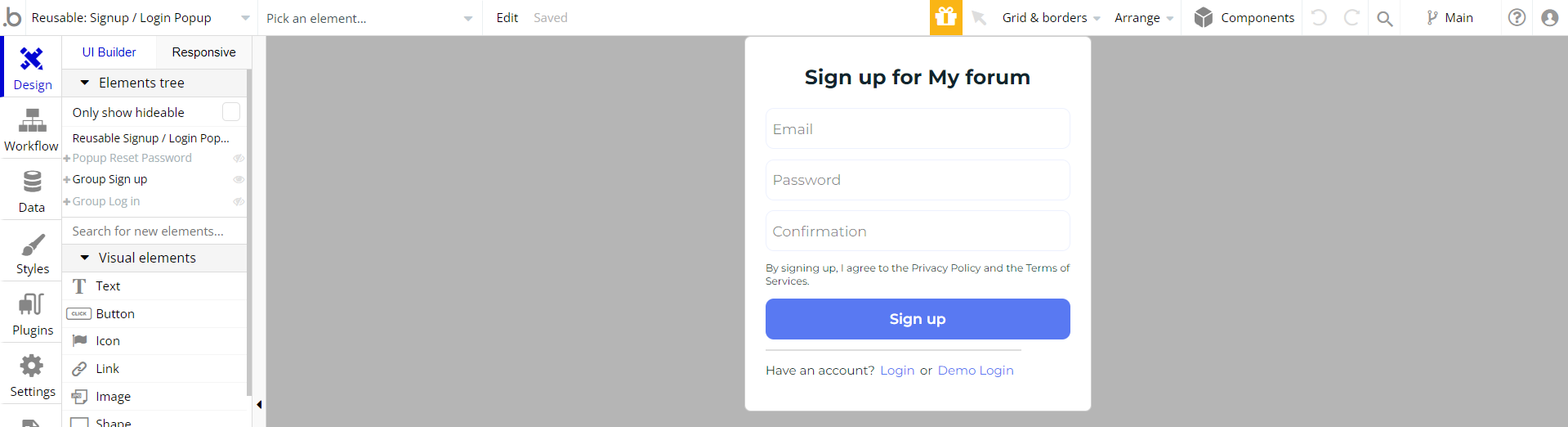
Task: Open the Plugins section icon
Action: pyautogui.click(x=32, y=304)
